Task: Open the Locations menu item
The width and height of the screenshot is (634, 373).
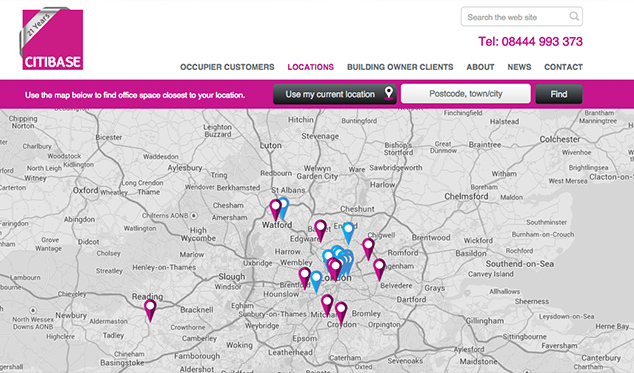Action: 311,67
